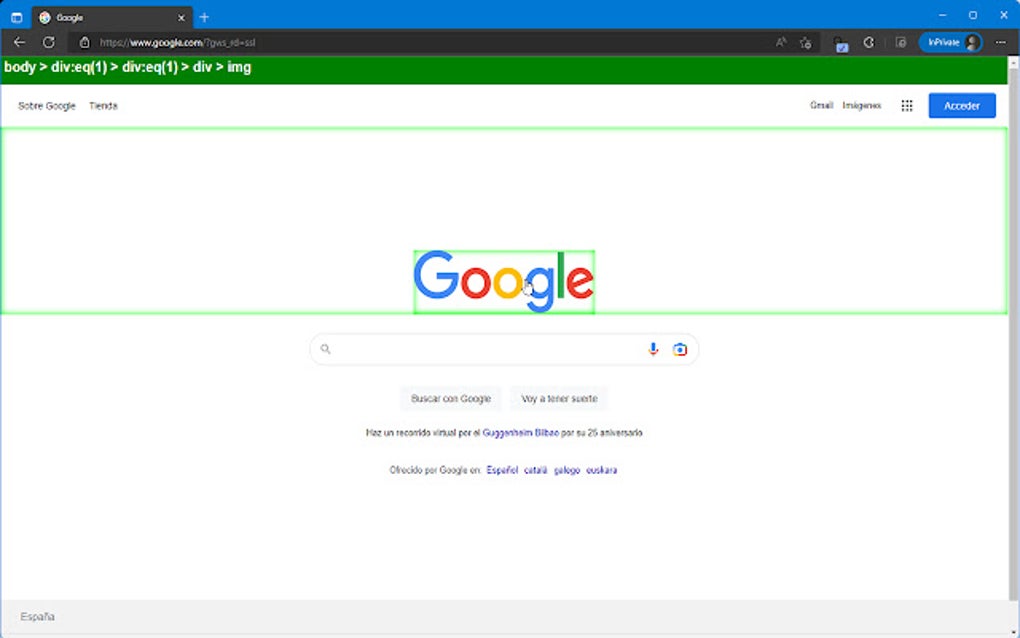Image resolution: width=1020 pixels, height=638 pixels.
Task: Select the voice search microphone icon
Action: click(653, 349)
